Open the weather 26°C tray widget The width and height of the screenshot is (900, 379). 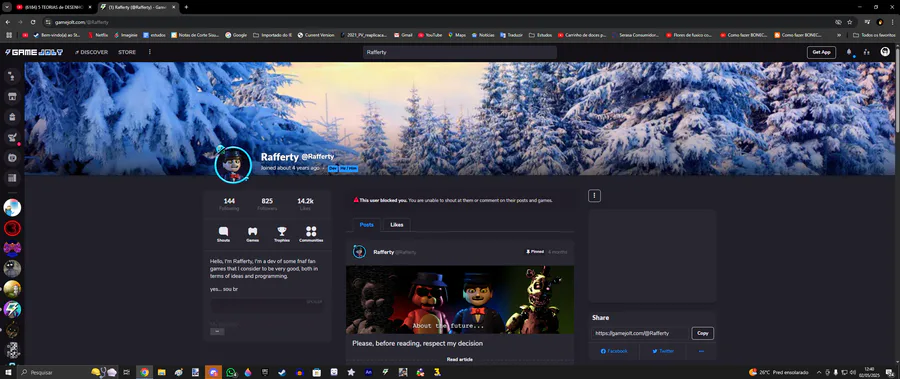tap(779, 372)
